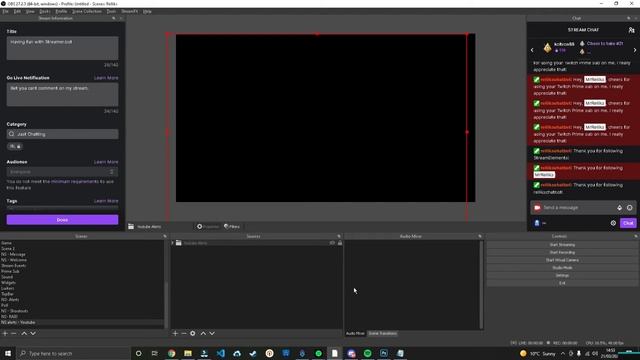Click Start Recording in Controls
Viewport: 640px width, 360px height.
tap(562, 253)
